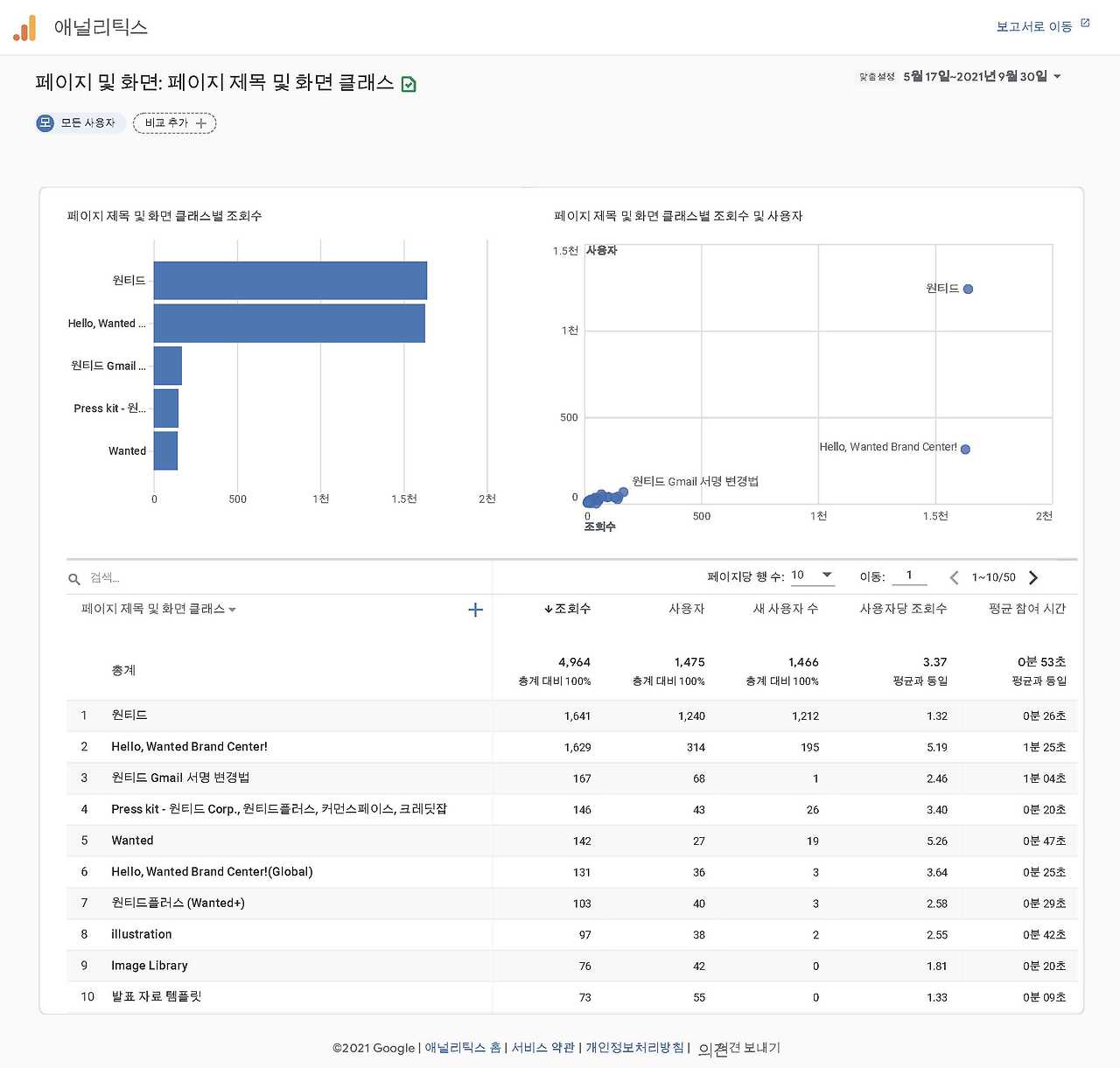The width and height of the screenshot is (1120, 1068).
Task: Open the date range dropdown
Action: (983, 77)
